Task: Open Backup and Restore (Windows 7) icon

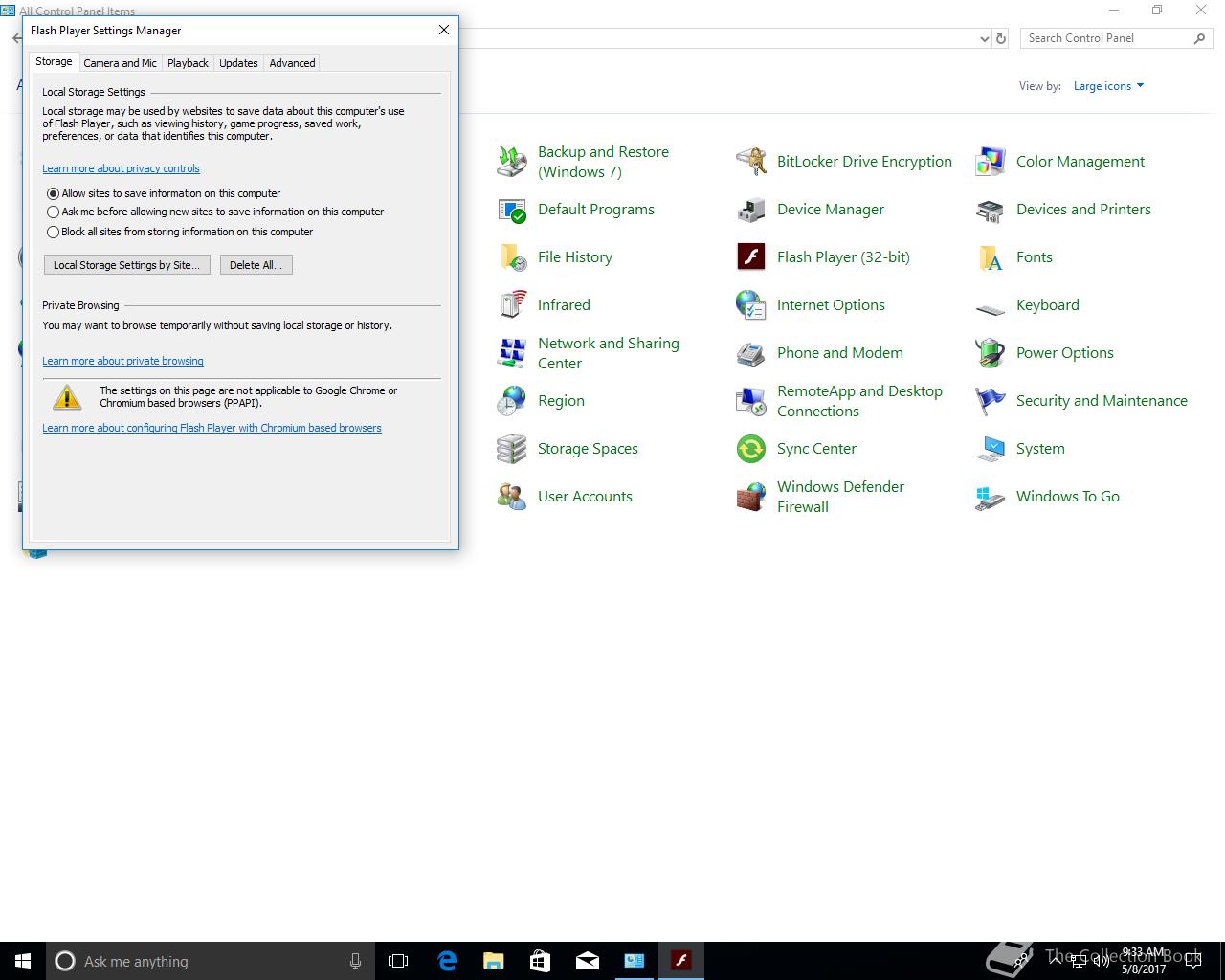Action: pyautogui.click(x=512, y=162)
